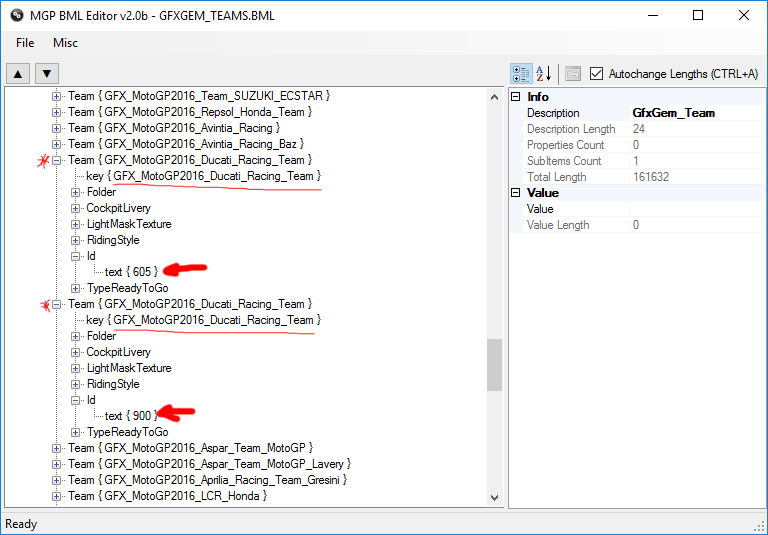Viewport: 768px width, 535px height.
Task: Select the text { 900 } tree row
Action: pos(132,416)
